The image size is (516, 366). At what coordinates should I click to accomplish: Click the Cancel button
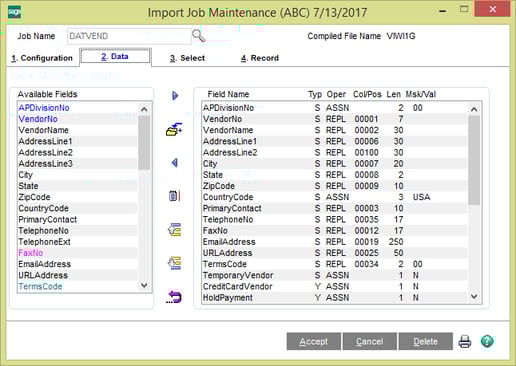370,341
